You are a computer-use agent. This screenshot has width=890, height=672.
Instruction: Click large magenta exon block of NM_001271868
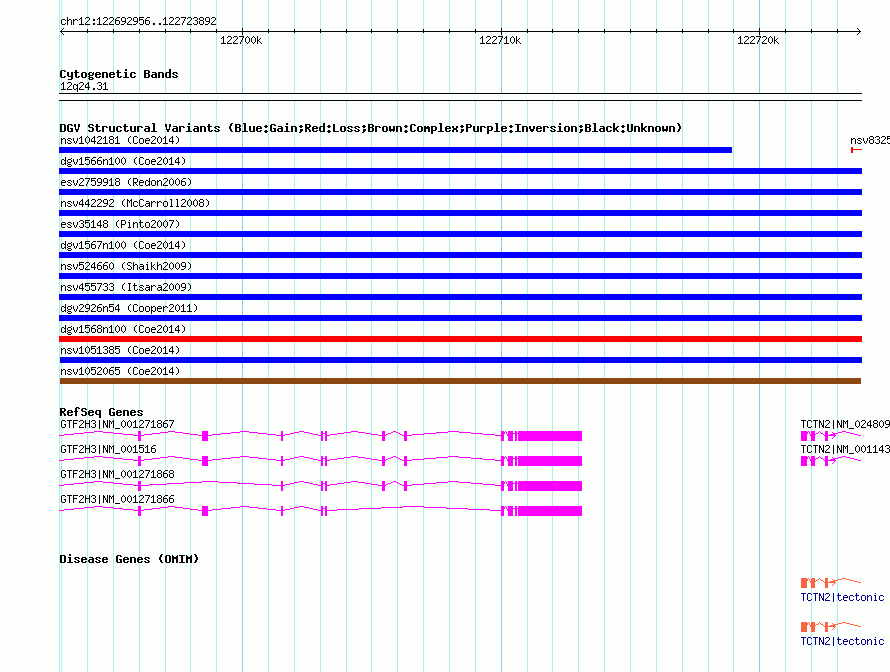550,486
